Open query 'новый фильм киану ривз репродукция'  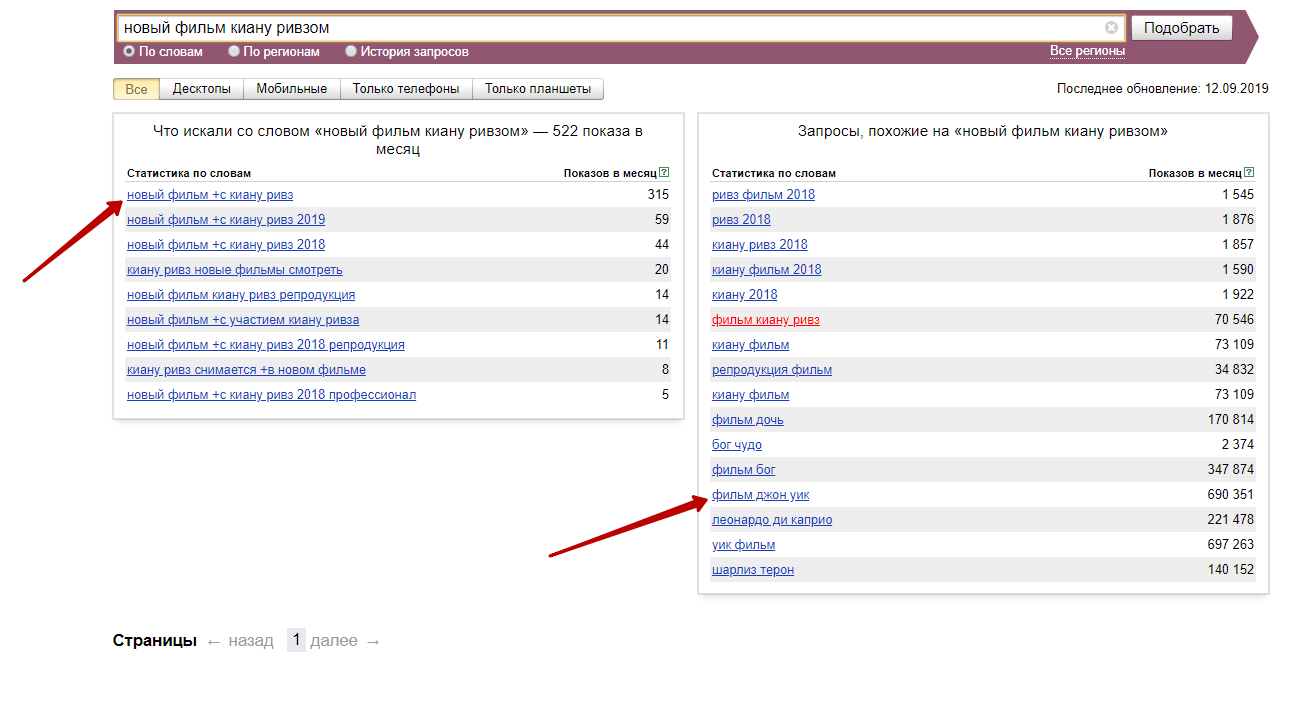[241, 295]
